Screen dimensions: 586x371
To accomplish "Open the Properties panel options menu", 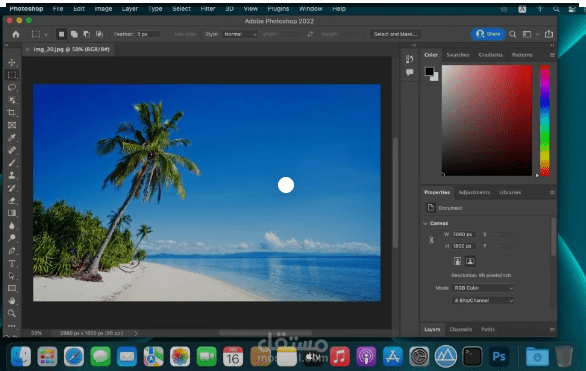I will point(552,192).
